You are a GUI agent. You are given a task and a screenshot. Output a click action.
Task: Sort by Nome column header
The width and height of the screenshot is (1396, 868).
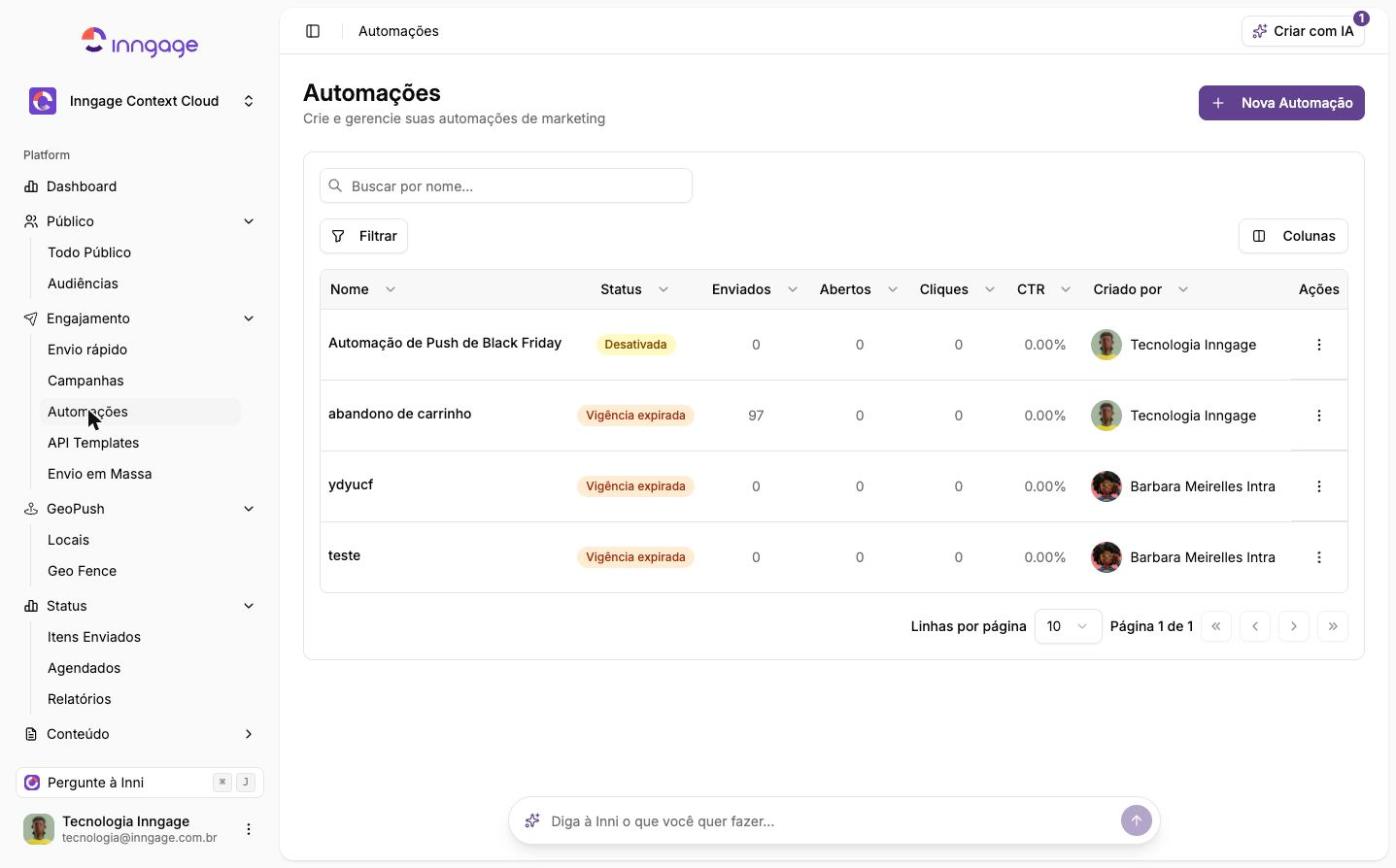(362, 289)
